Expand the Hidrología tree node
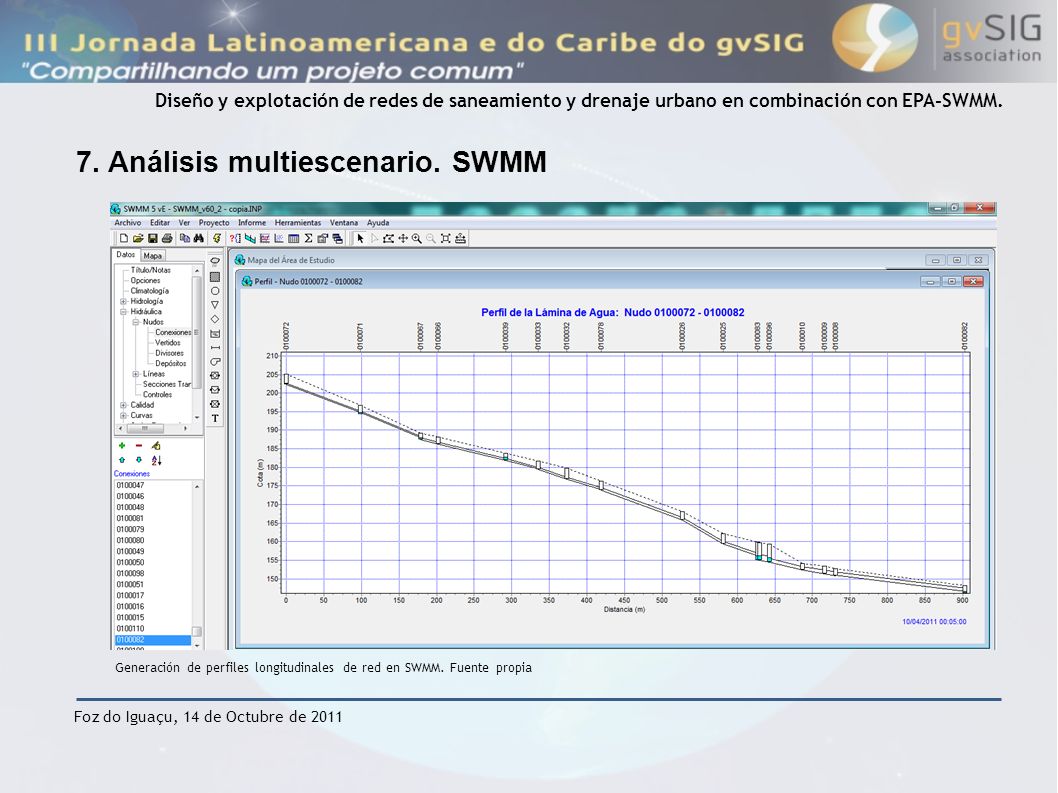Viewport: 1058px width, 793px height. (123, 302)
